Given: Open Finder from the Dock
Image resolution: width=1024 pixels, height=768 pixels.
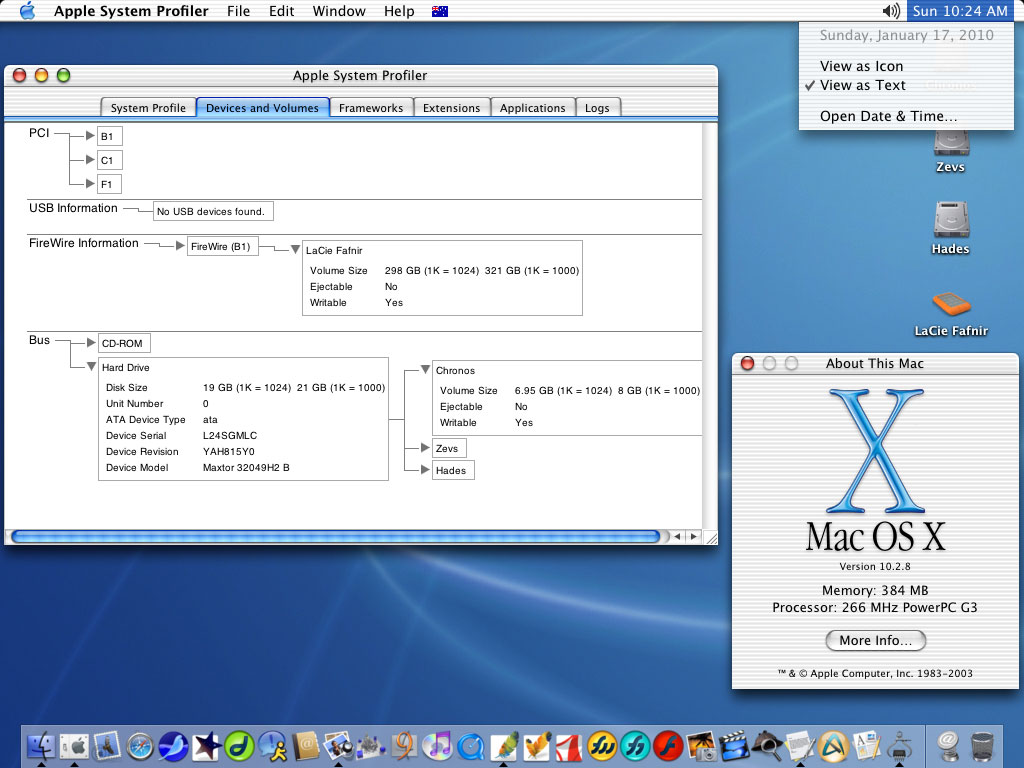Looking at the screenshot, I should [40, 746].
